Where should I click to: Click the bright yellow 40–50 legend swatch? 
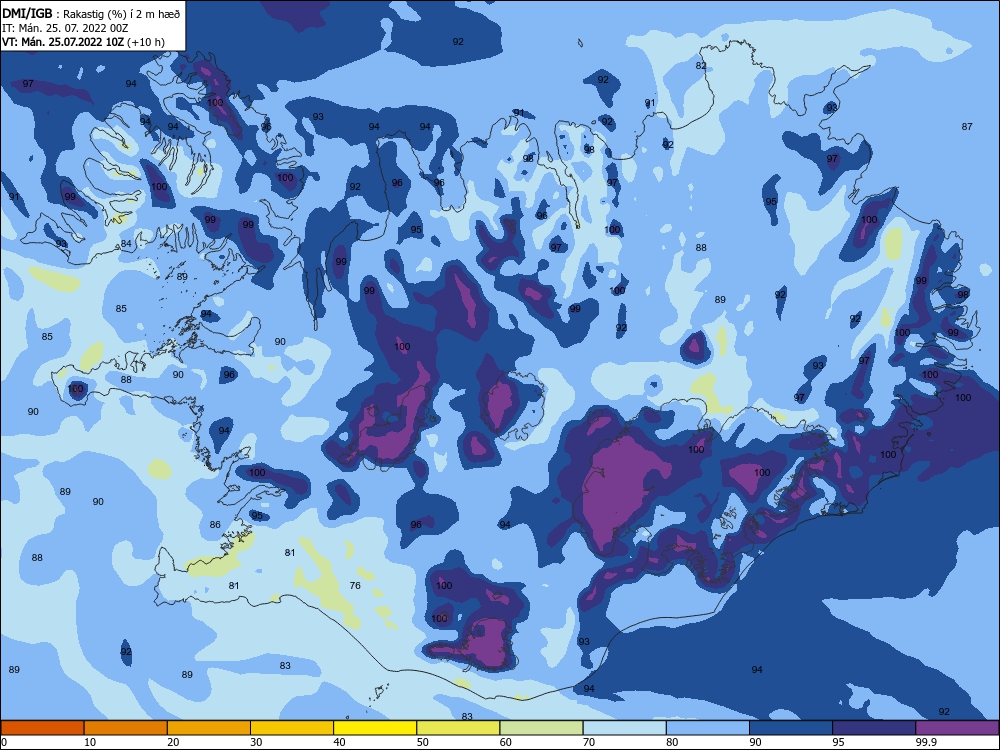(375, 728)
